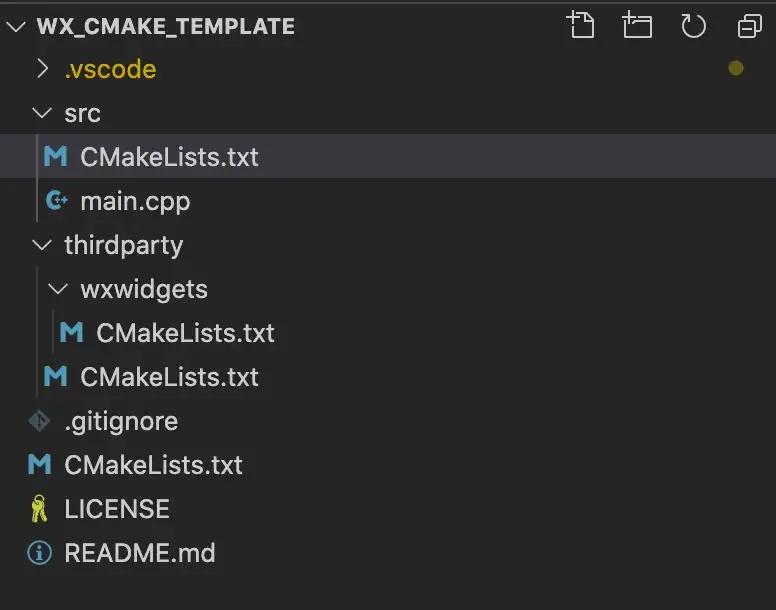Screen dimensions: 776x610
Task: Refresh the Explorer tree
Action: point(693,26)
